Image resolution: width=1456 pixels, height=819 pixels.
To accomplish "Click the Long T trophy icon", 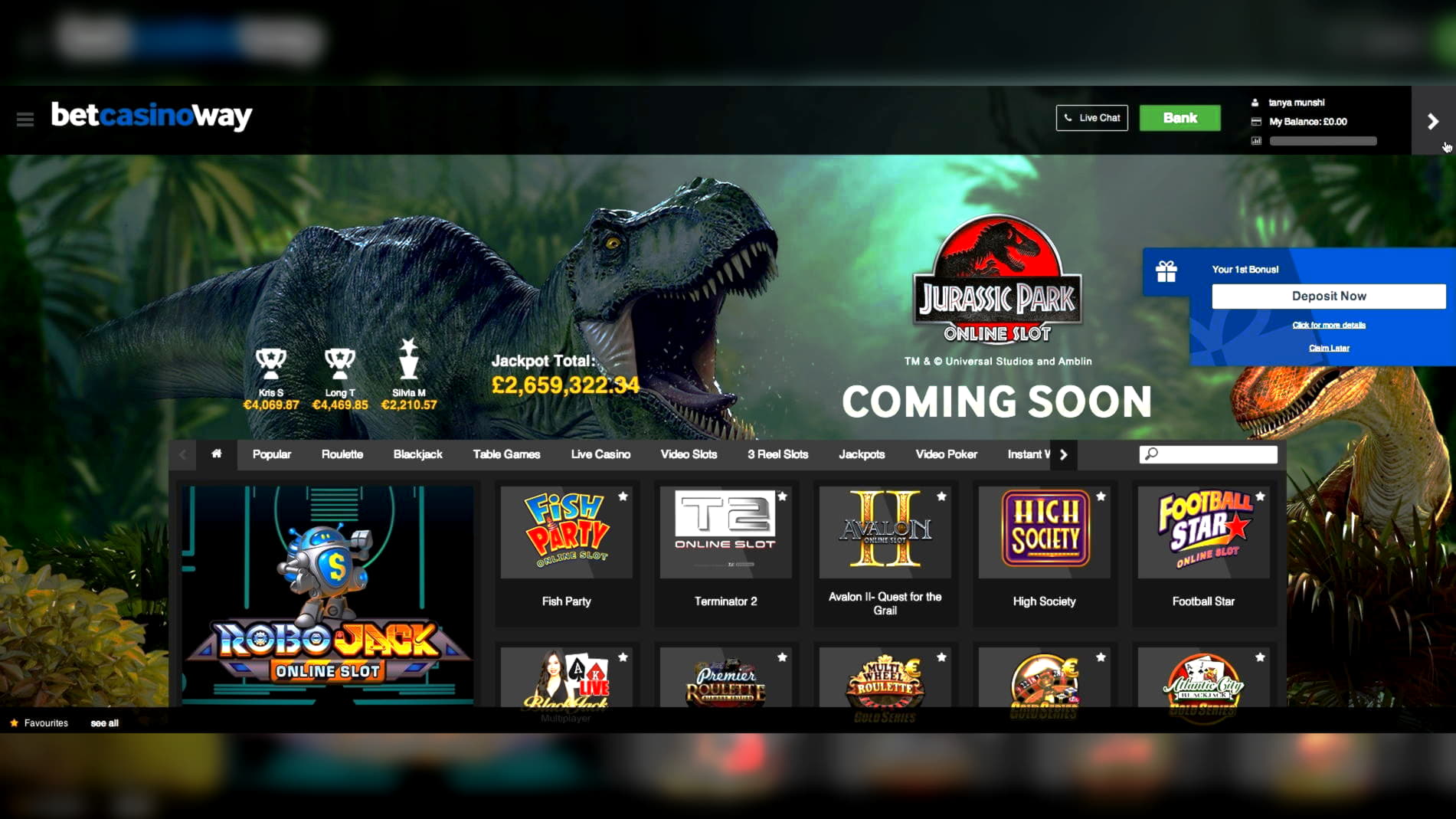I will pos(339,363).
